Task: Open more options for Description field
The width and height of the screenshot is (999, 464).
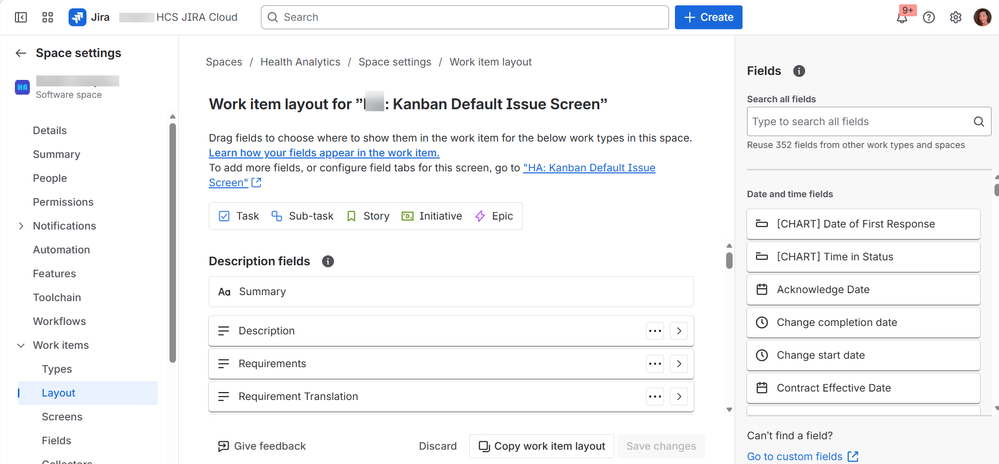Action: point(655,331)
